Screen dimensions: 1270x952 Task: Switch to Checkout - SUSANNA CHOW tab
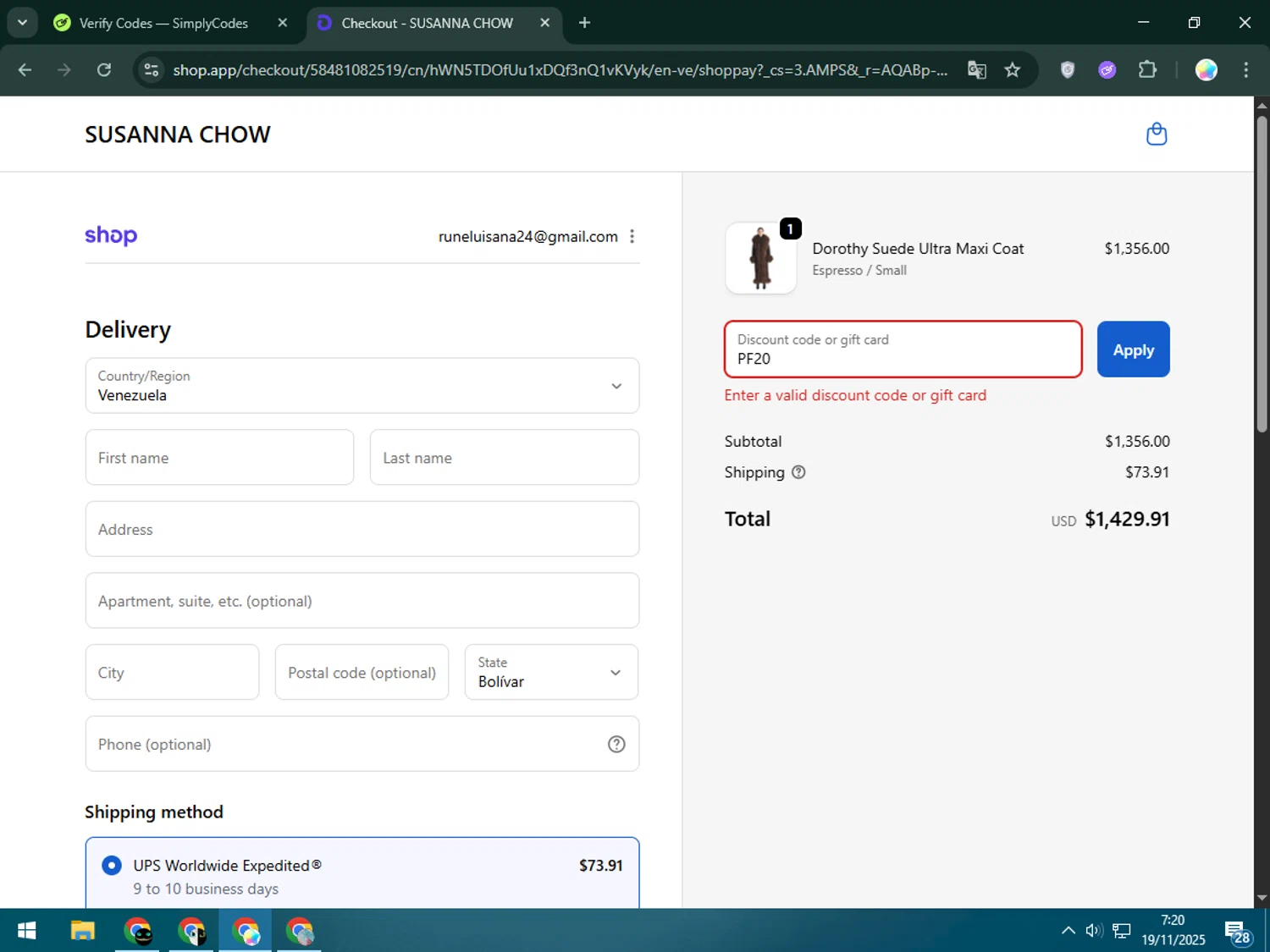coord(427,24)
